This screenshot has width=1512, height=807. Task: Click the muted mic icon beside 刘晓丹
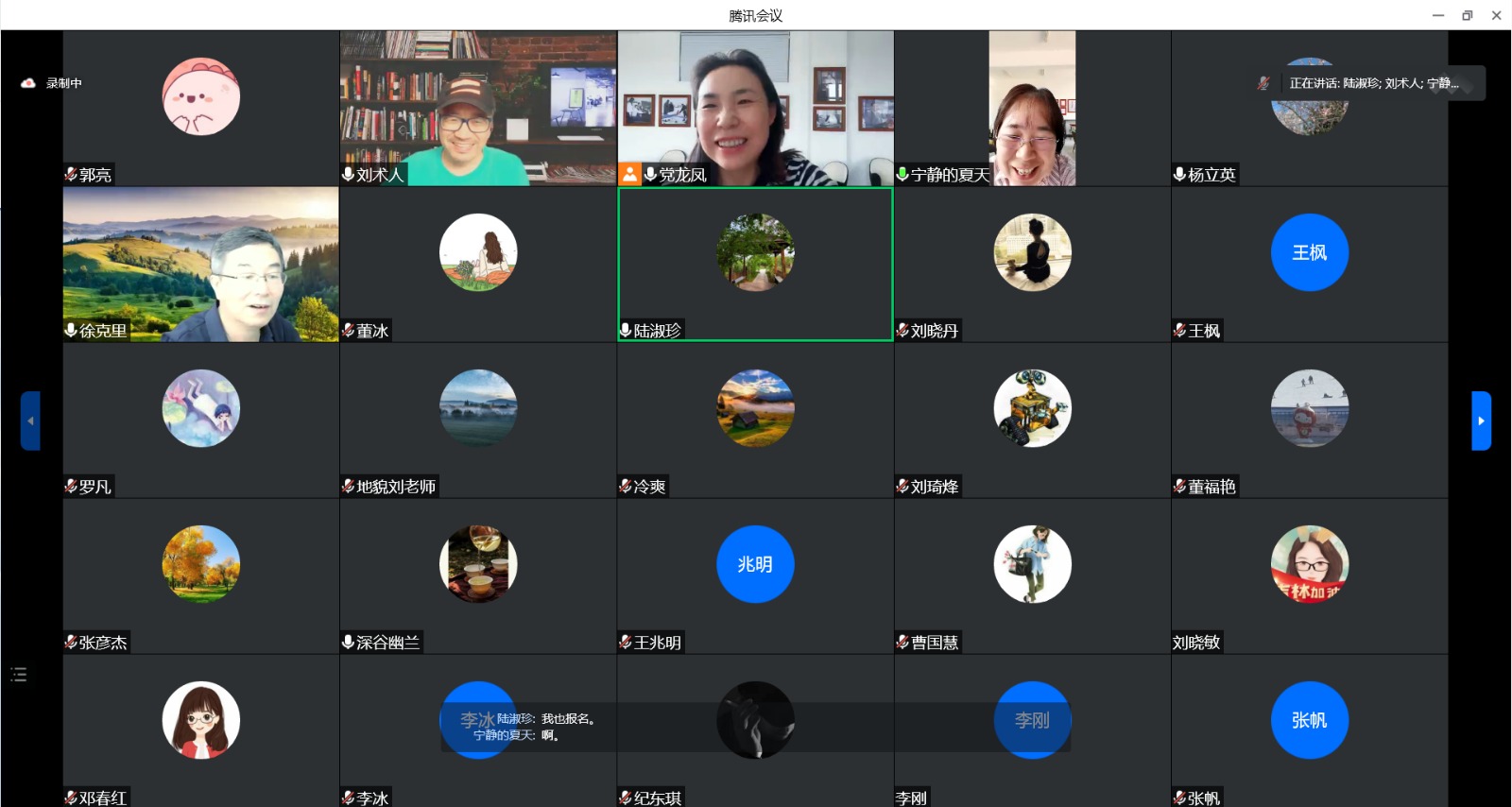click(902, 331)
